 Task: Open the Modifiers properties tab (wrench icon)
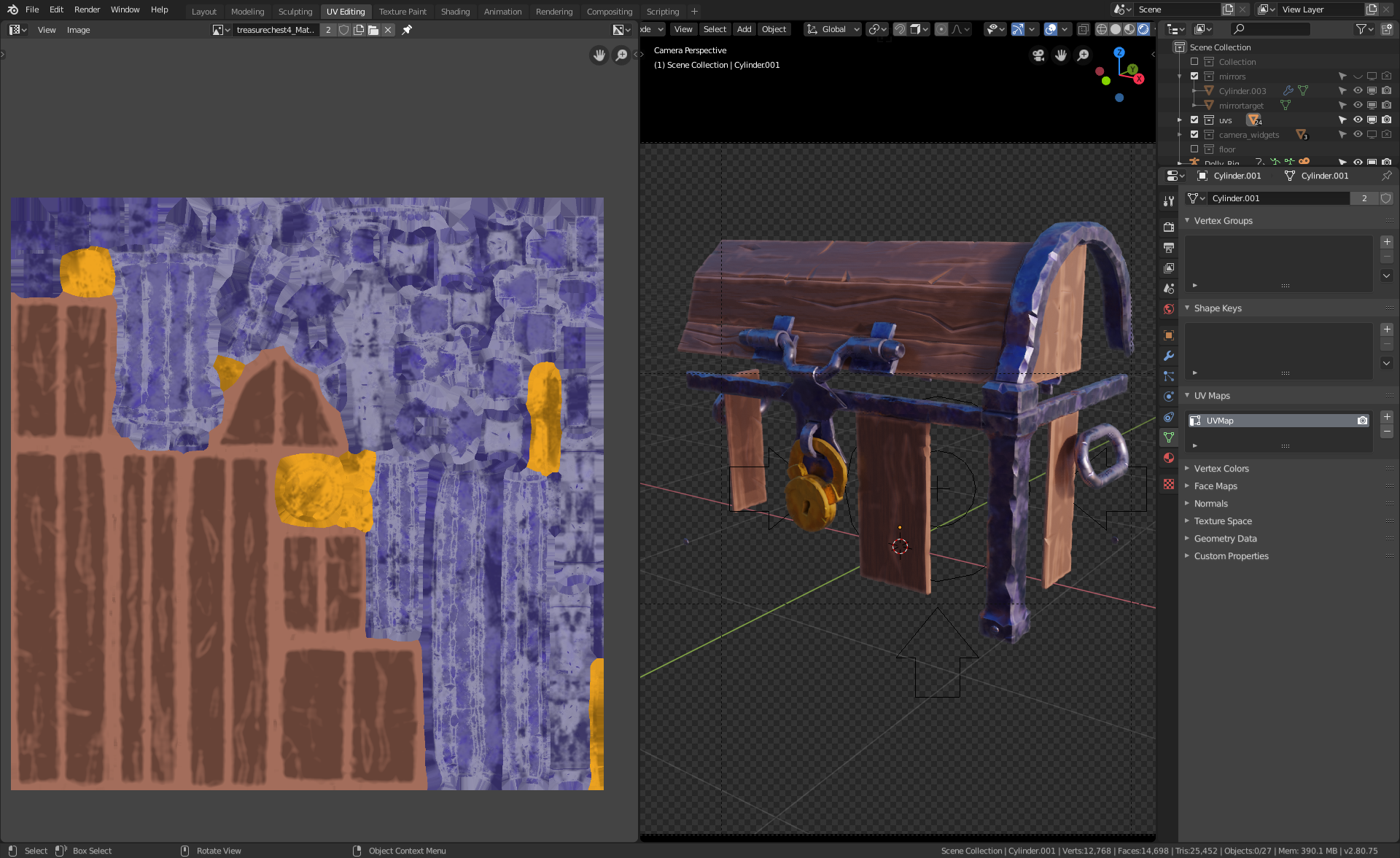click(x=1169, y=356)
